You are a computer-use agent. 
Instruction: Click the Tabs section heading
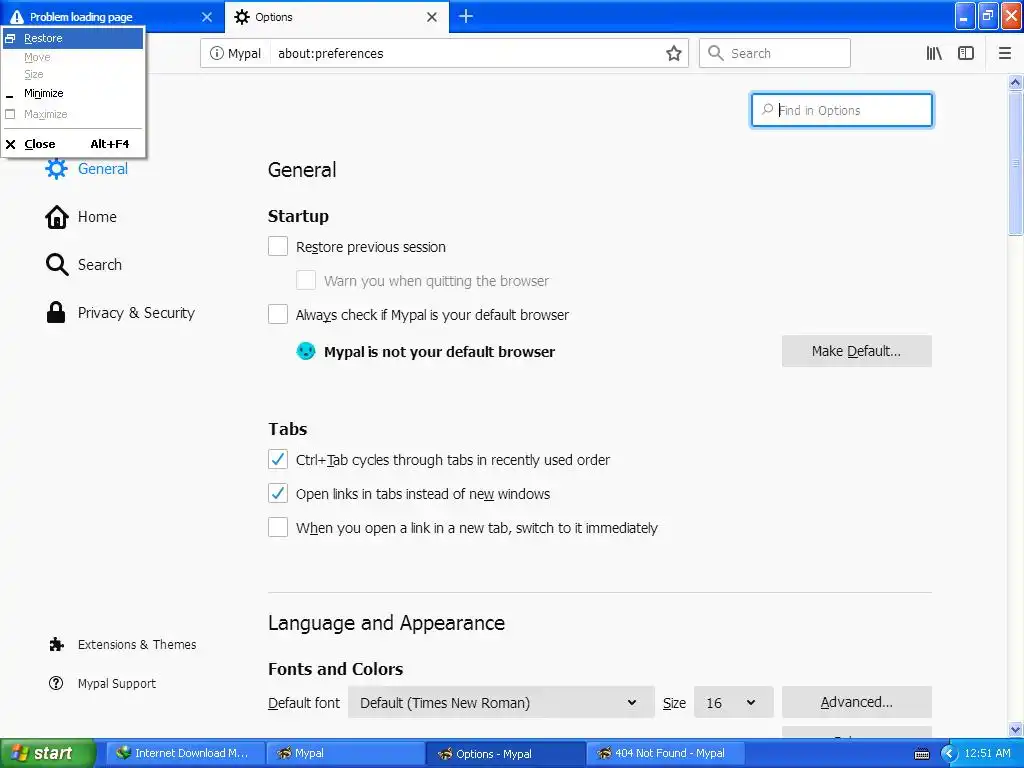tap(287, 429)
